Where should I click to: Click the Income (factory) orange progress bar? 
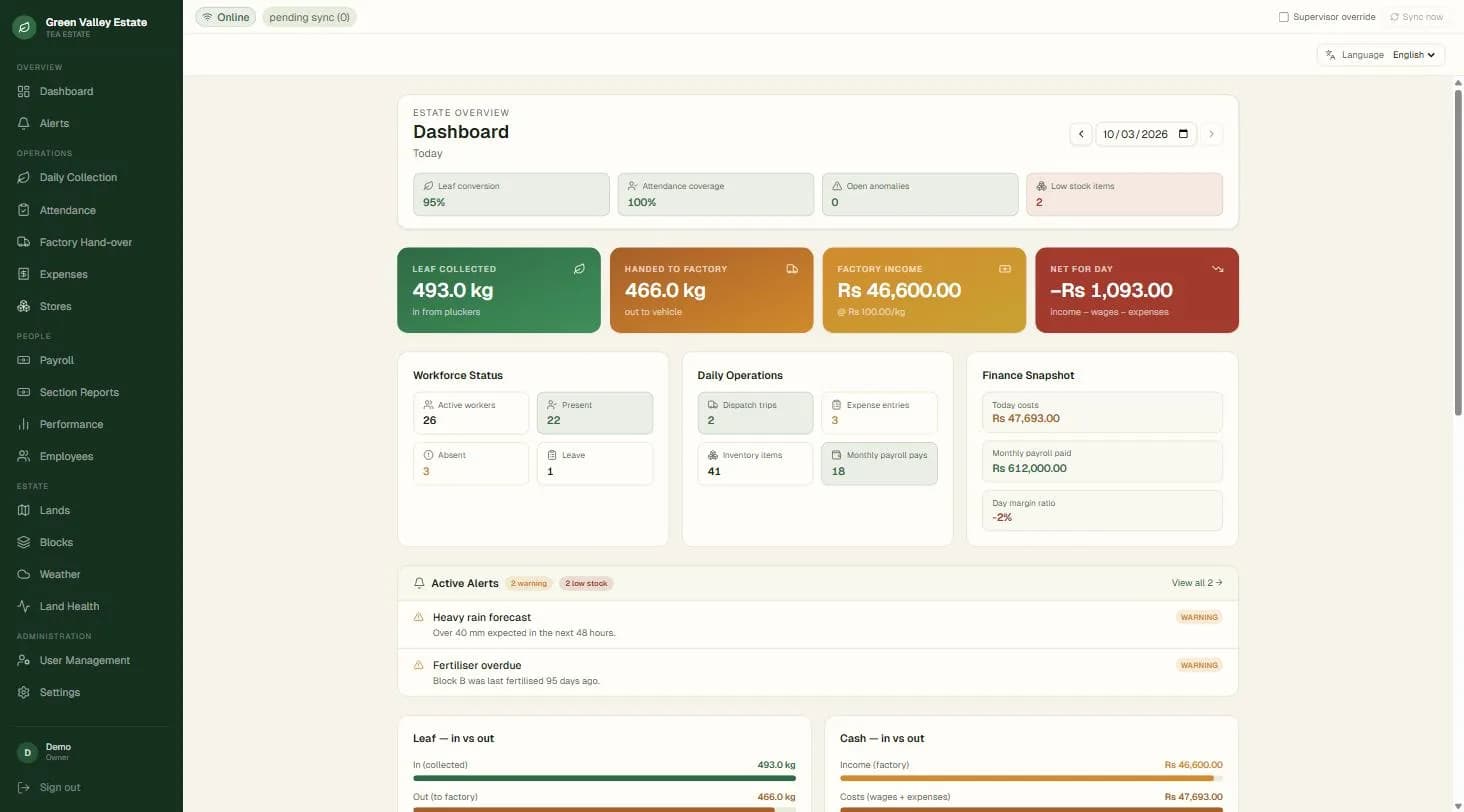pos(1031,778)
